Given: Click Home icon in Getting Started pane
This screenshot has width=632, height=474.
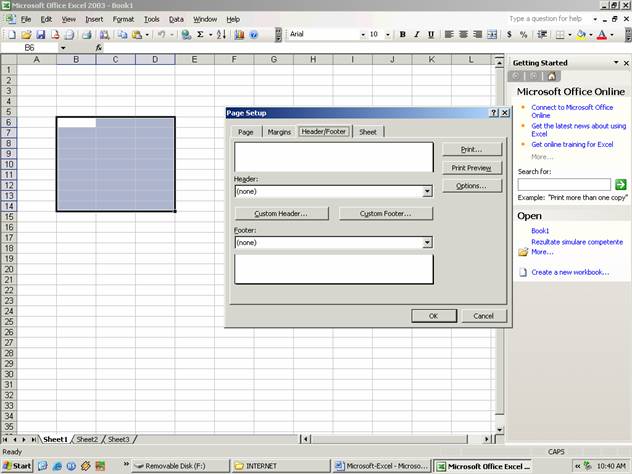Looking at the screenshot, I should tap(551, 76).
